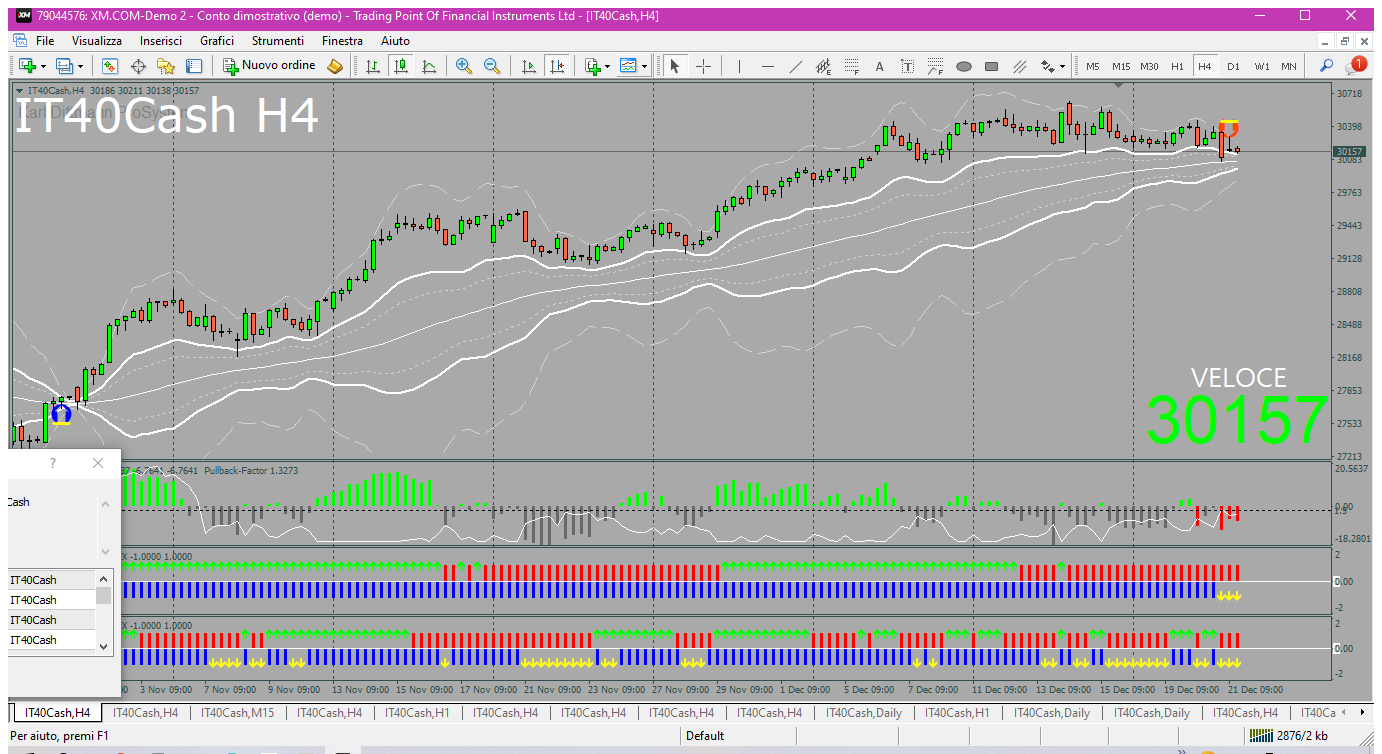Screen dimensions: 1382x754
Task: Toggle the Terminal panel icon
Action: point(194,66)
